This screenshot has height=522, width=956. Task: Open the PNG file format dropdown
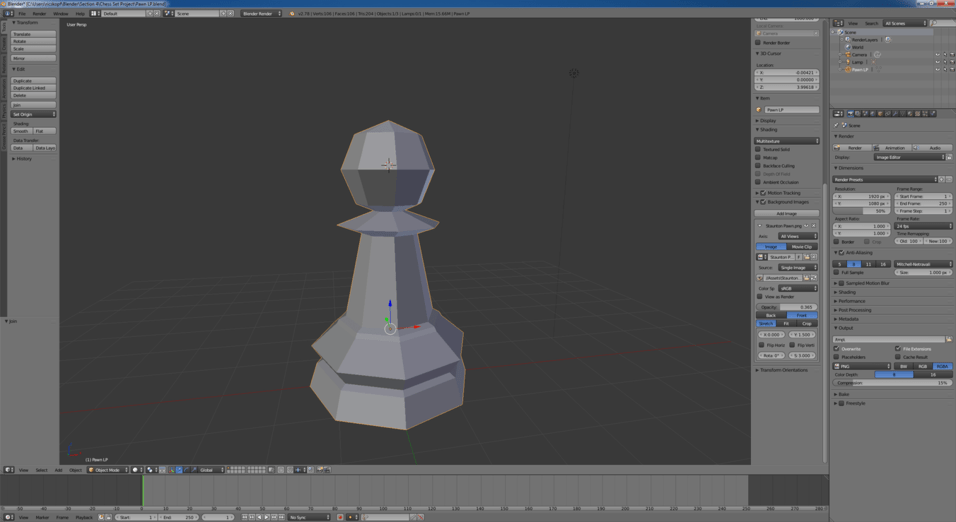pos(862,366)
